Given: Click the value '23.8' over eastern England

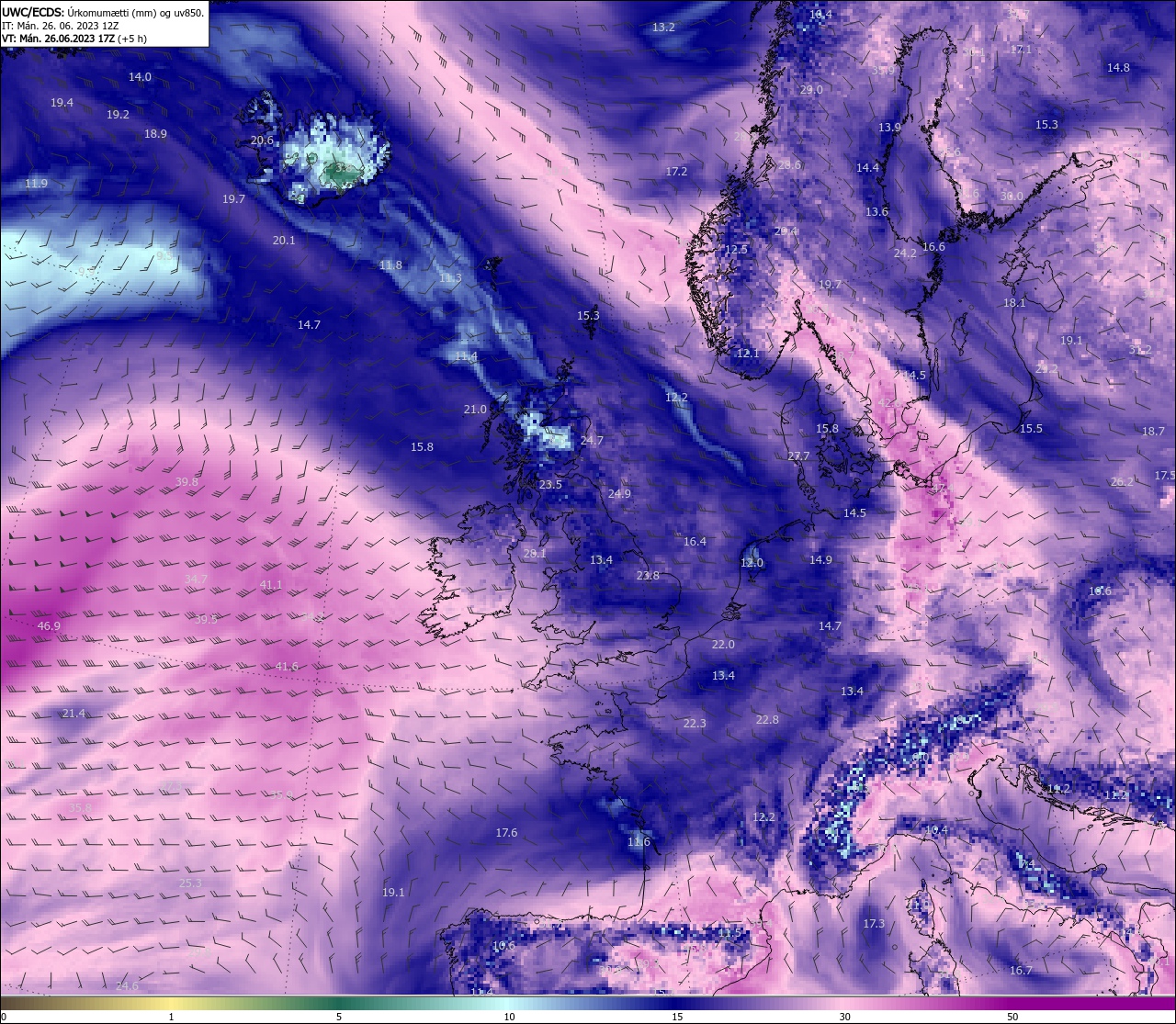Looking at the screenshot, I should click(x=648, y=576).
